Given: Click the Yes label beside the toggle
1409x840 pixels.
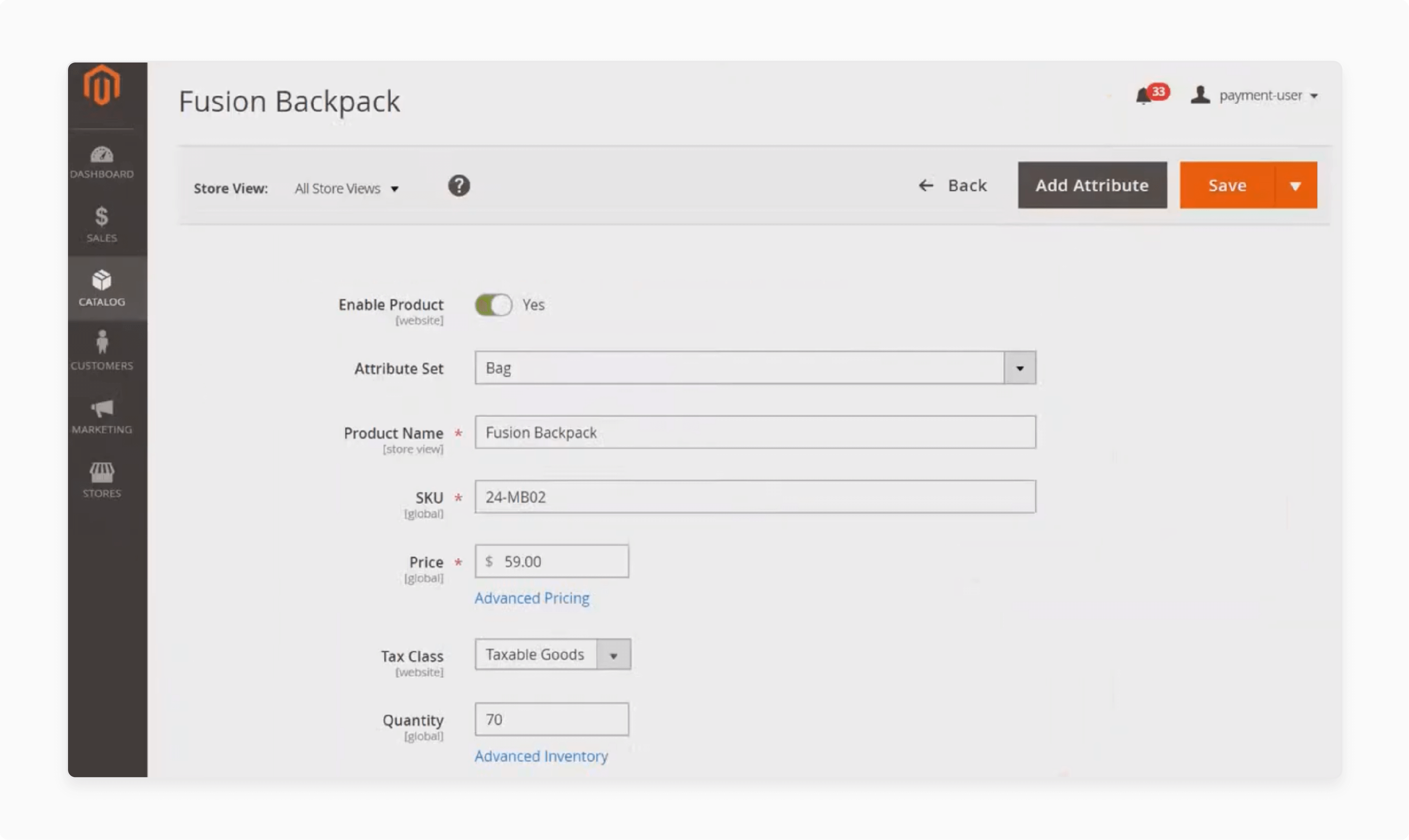Looking at the screenshot, I should tap(533, 305).
